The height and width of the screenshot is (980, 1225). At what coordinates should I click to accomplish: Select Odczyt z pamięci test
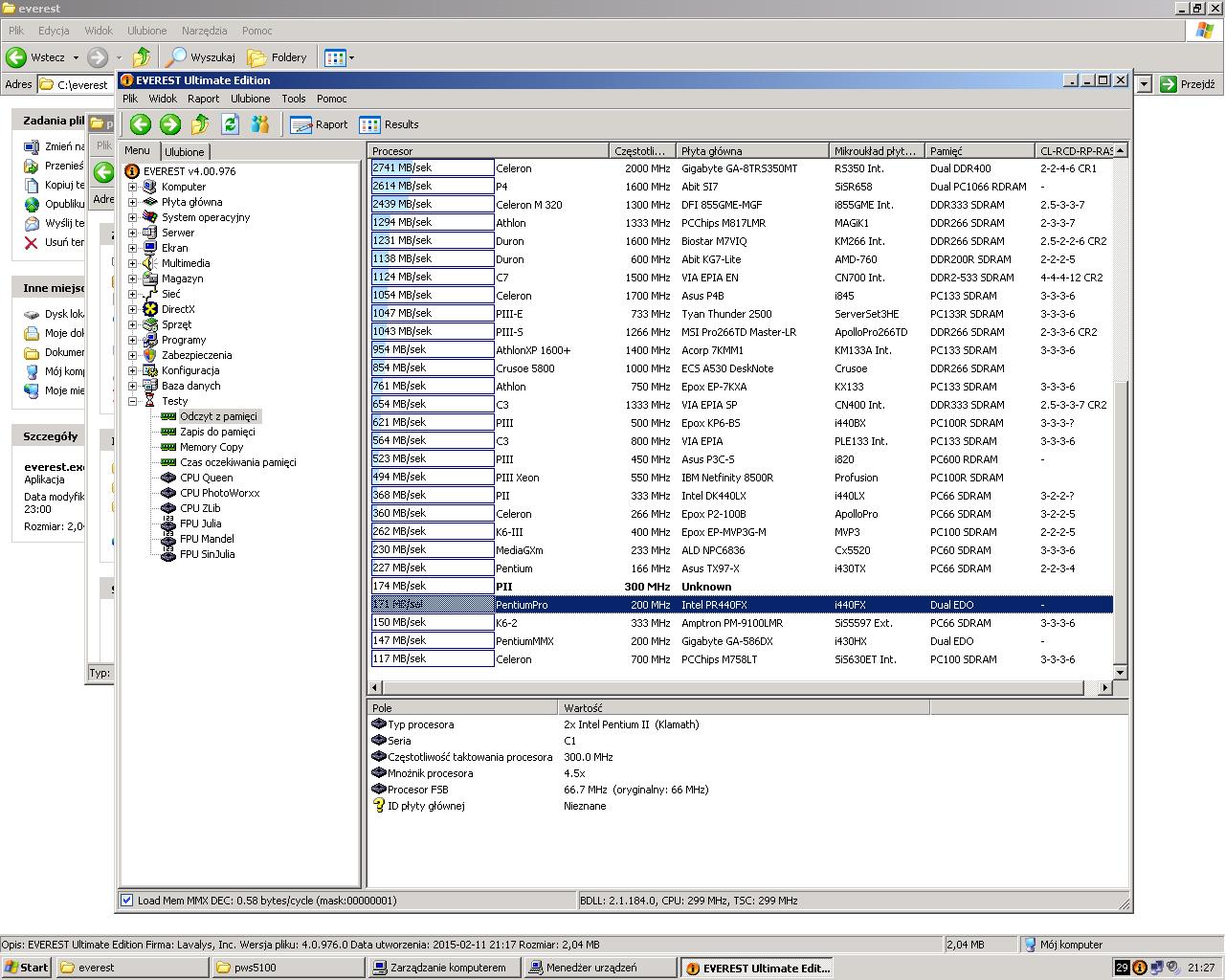point(218,416)
